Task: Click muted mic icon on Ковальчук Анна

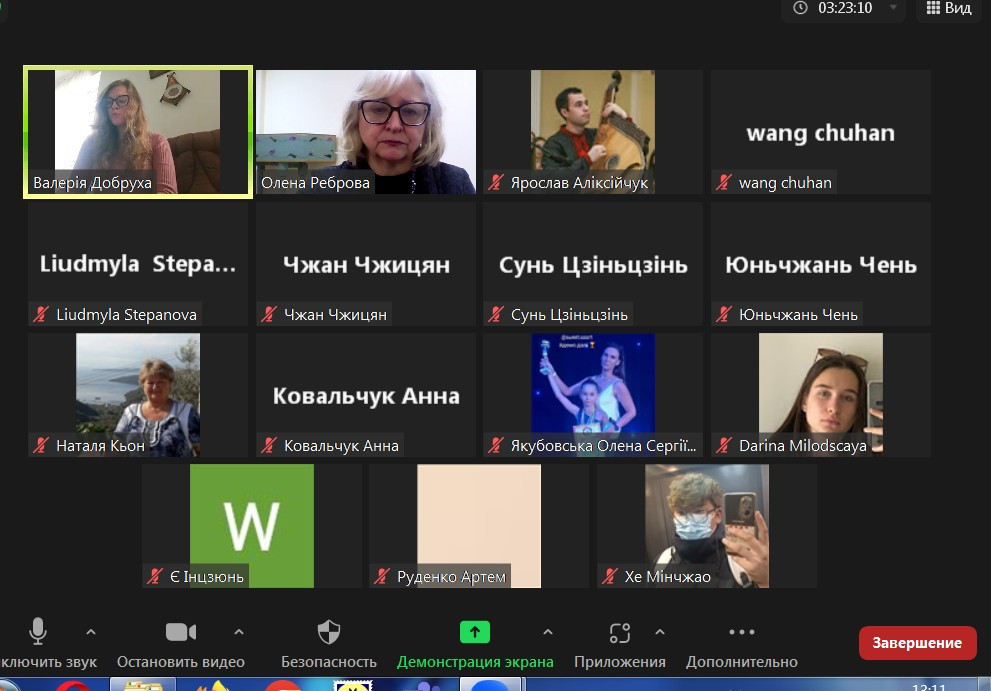Action: click(x=269, y=446)
